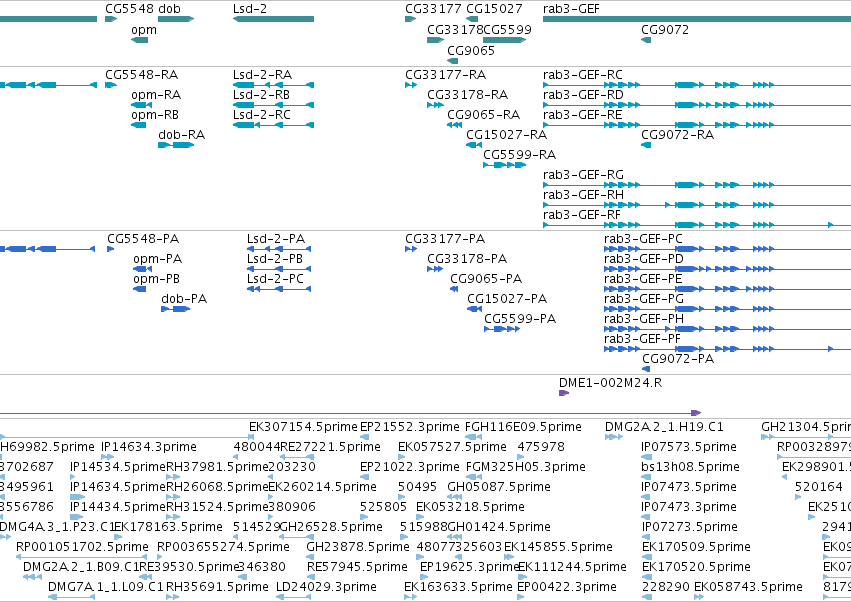Select the long purple spanning feature line
Screen dimensions: 851x602
351,413
